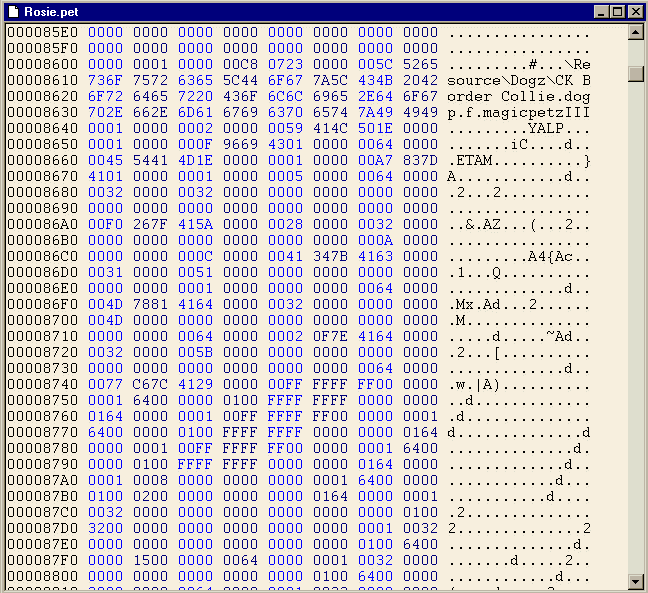Place cursor on hex value 702E
648x593 pixels.
pyautogui.click(x=105, y=112)
